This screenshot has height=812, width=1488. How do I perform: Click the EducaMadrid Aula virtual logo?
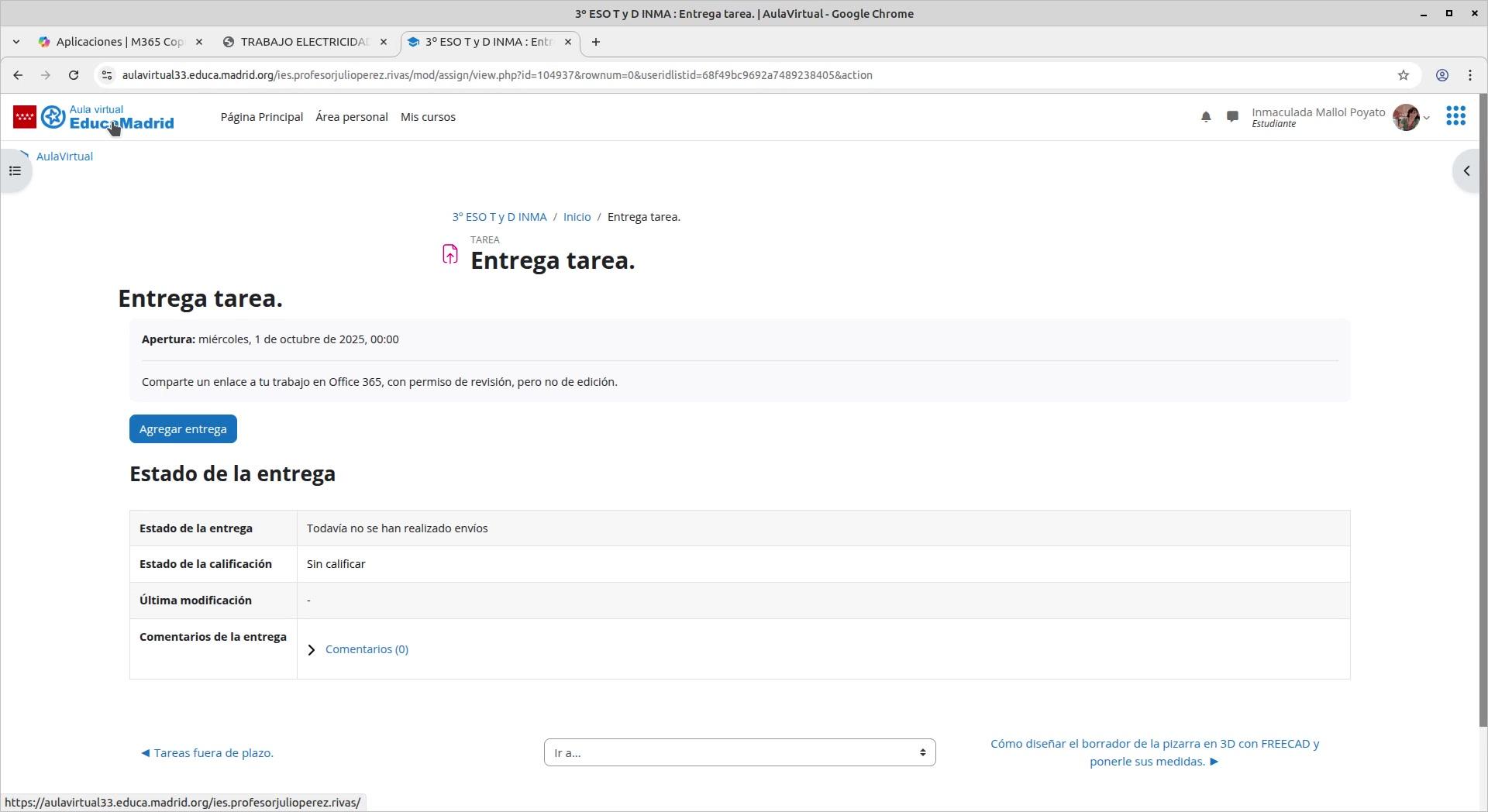pos(94,117)
